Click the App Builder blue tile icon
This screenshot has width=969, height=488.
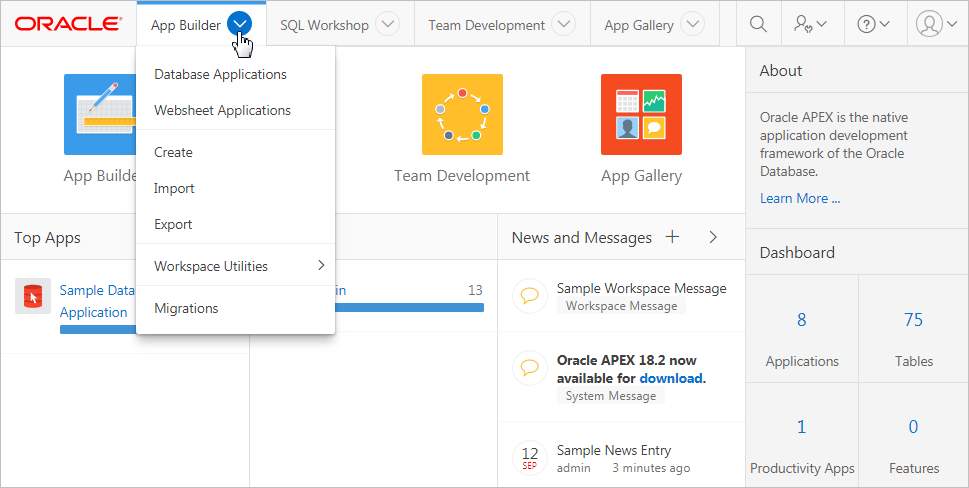click(x=100, y=114)
